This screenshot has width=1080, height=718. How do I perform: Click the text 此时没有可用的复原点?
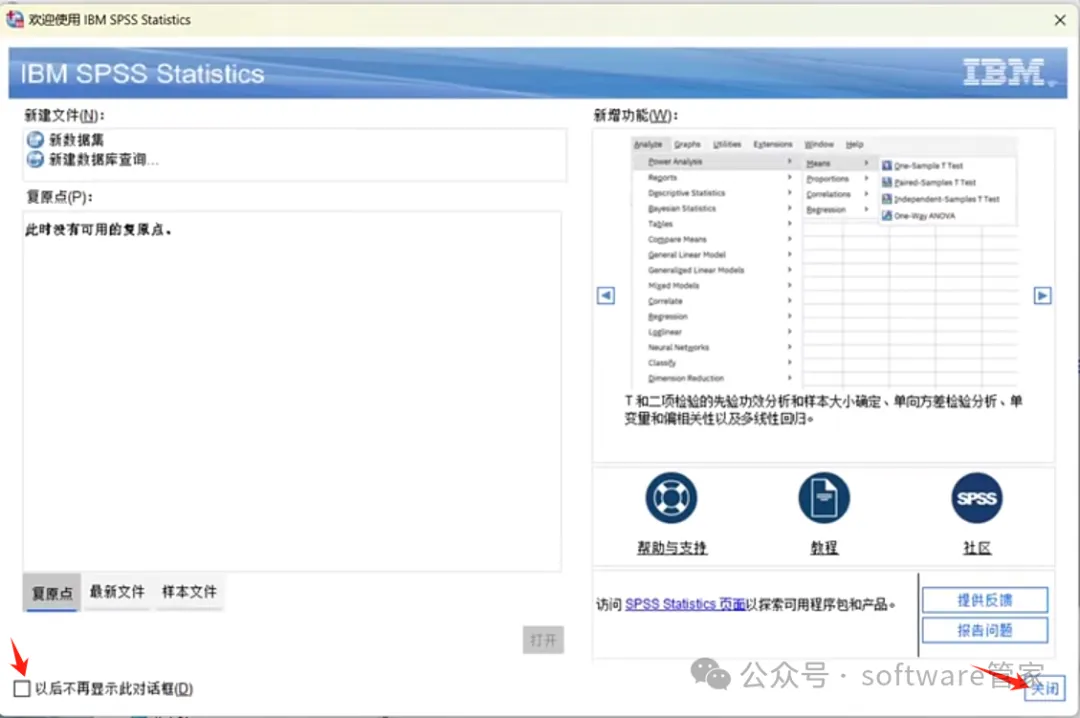(x=98, y=230)
